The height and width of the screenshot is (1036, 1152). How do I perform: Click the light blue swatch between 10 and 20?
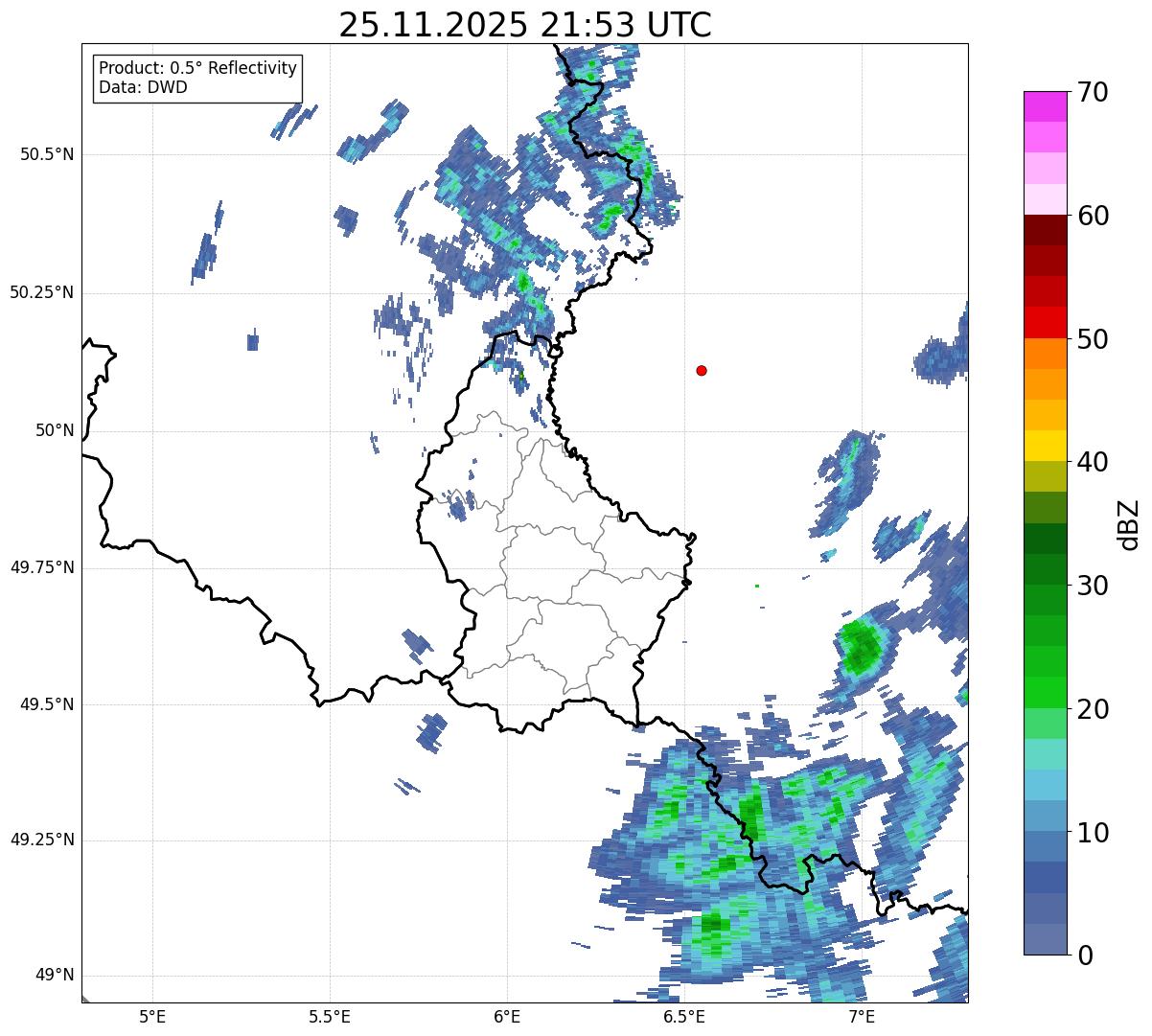tap(1046, 785)
